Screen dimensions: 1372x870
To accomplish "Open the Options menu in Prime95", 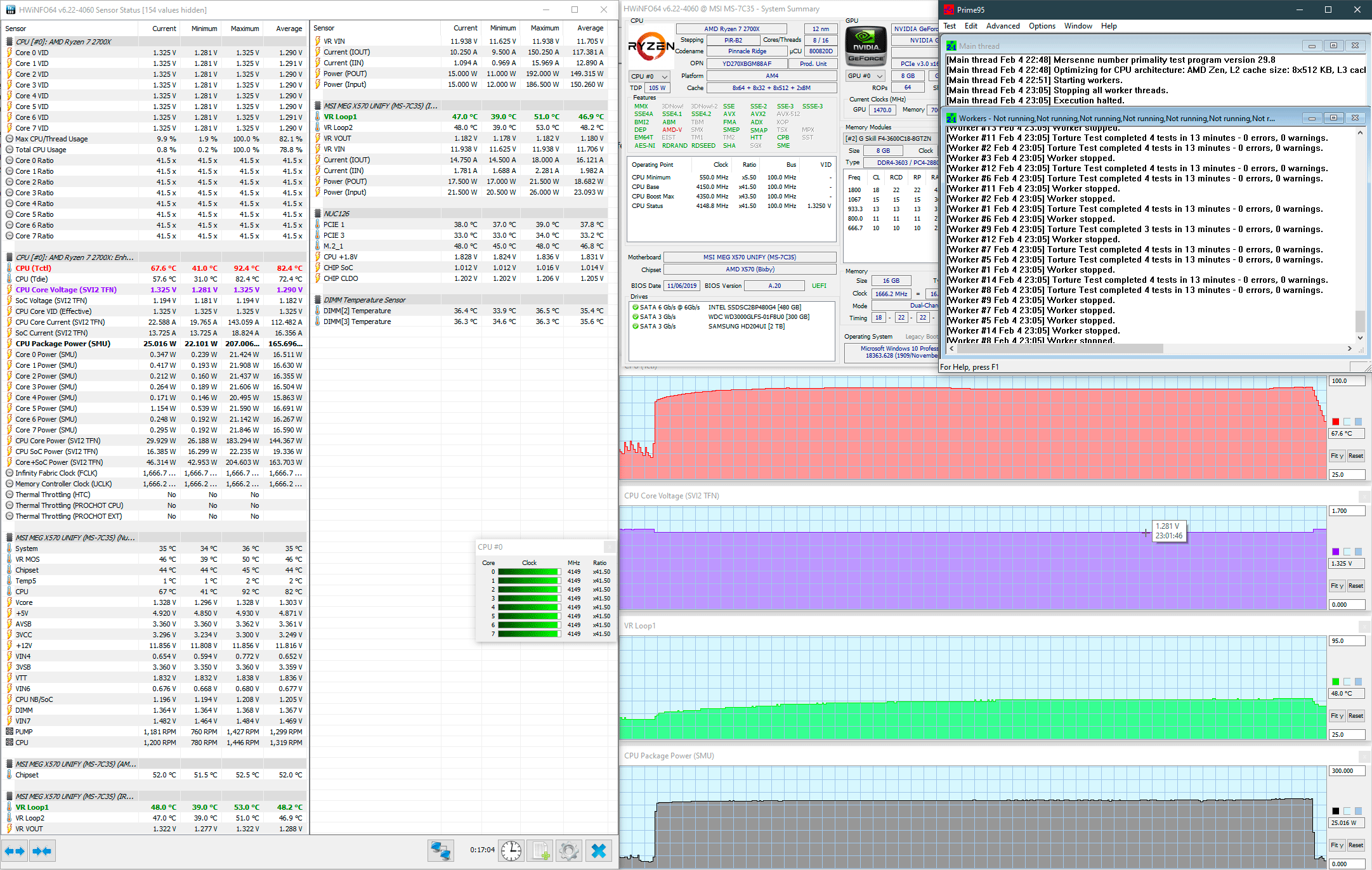I will tap(1042, 26).
